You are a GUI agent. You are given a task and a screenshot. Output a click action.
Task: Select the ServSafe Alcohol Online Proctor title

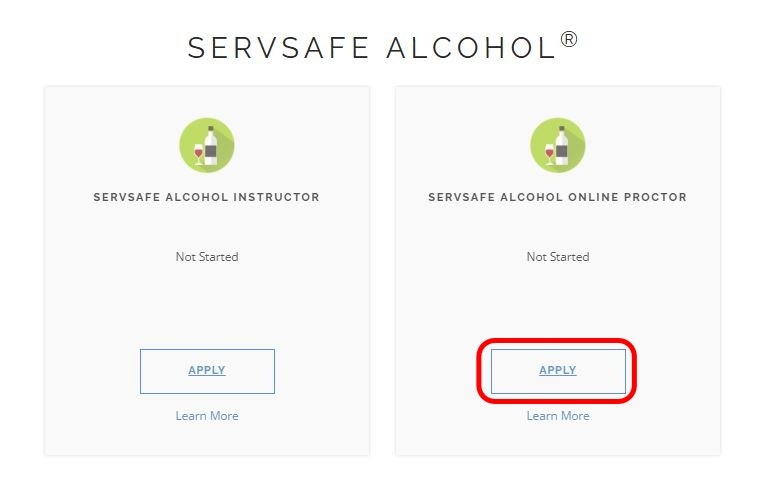pyautogui.click(x=558, y=198)
